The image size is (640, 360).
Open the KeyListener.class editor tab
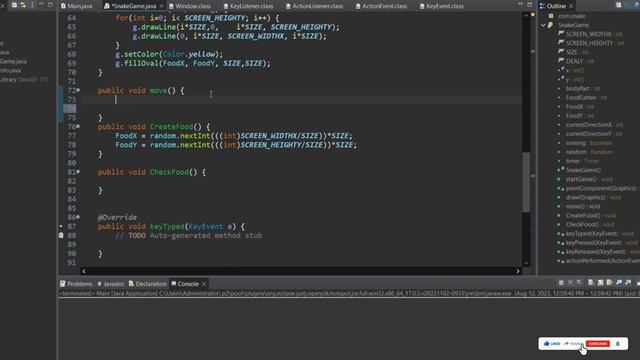point(248,6)
